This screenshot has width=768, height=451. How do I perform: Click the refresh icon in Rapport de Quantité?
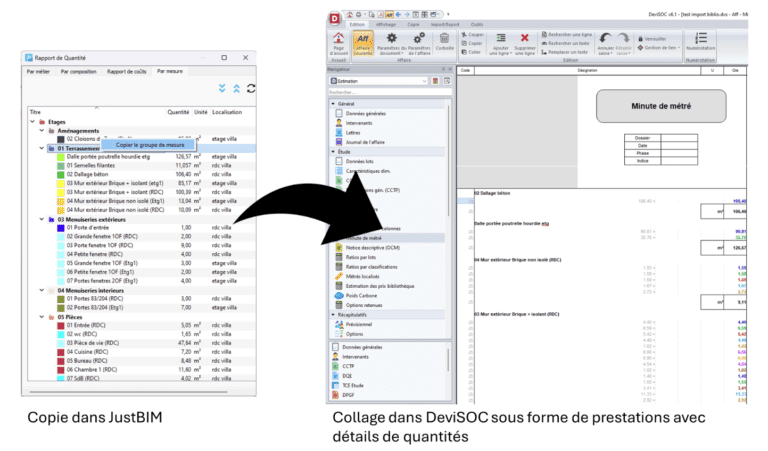[x=251, y=88]
